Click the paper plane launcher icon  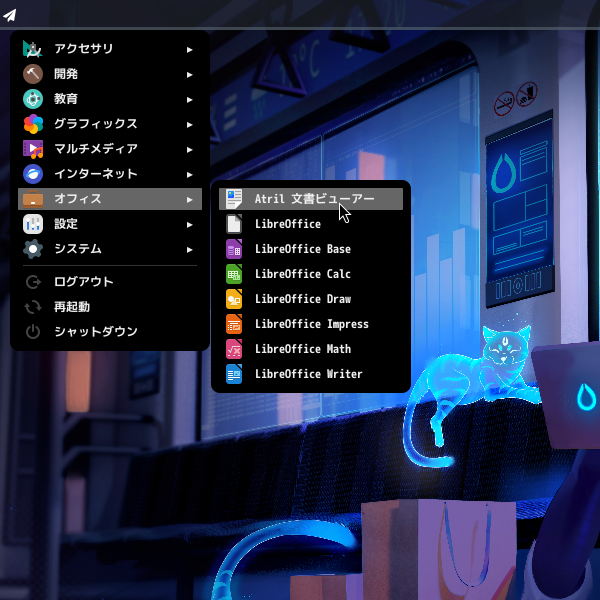10,15
